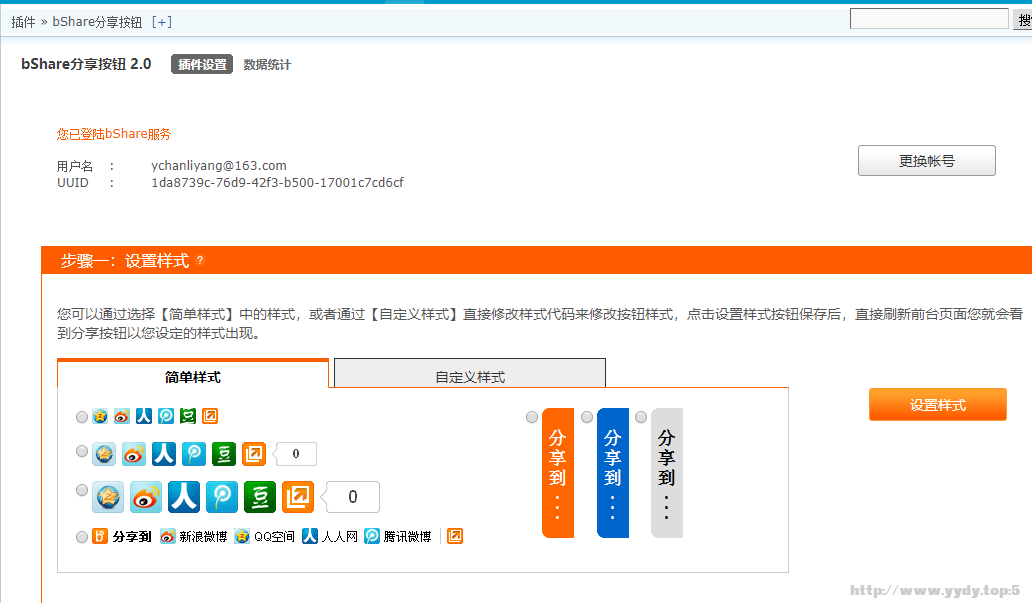Click the small Sina Weibo icon in the smallest icon row
This screenshot has width=1032, height=603.
pos(122,416)
